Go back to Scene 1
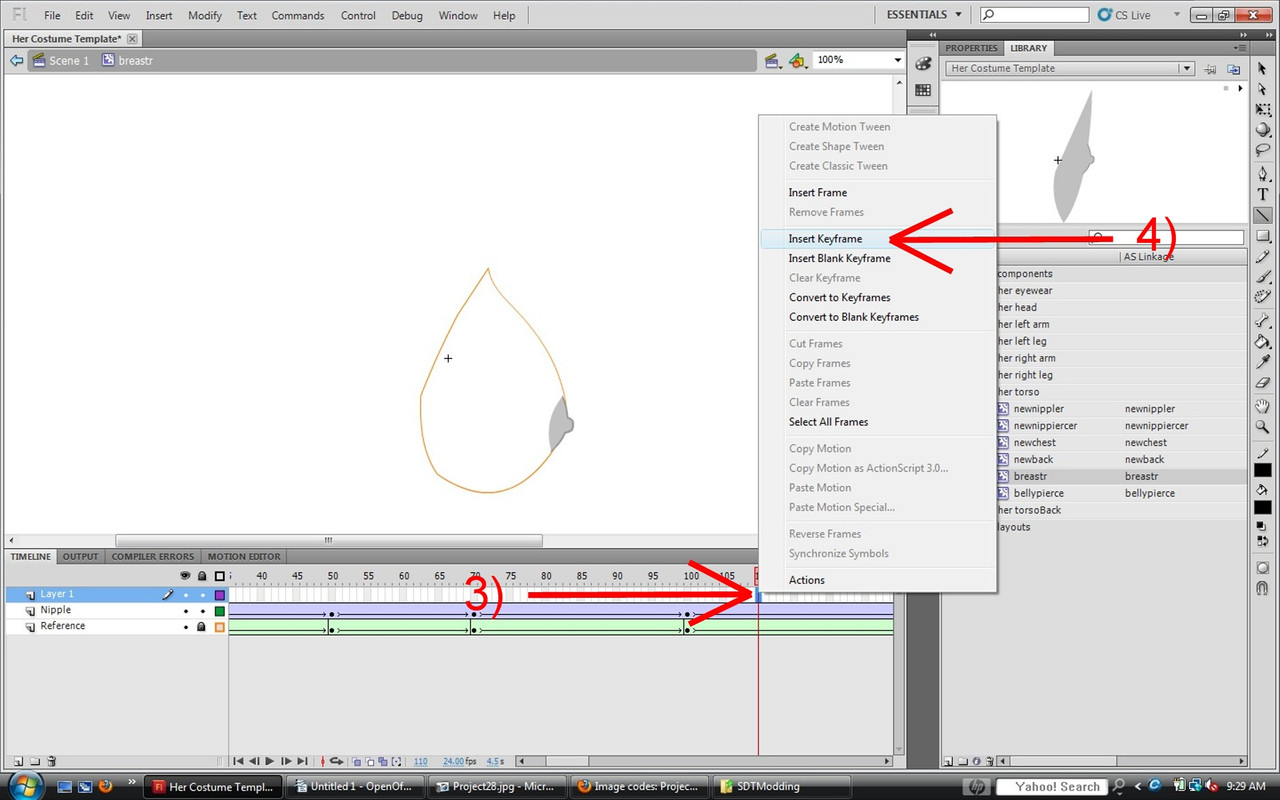 (68, 61)
